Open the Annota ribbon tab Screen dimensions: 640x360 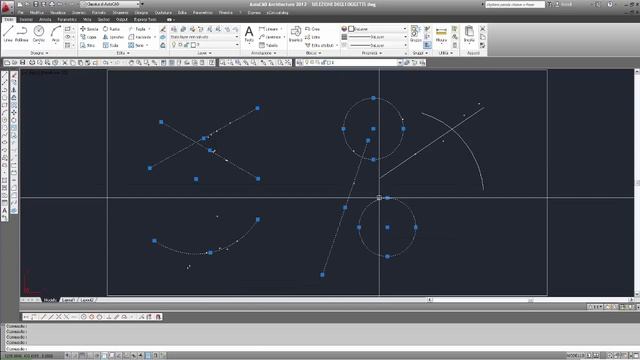point(45,19)
